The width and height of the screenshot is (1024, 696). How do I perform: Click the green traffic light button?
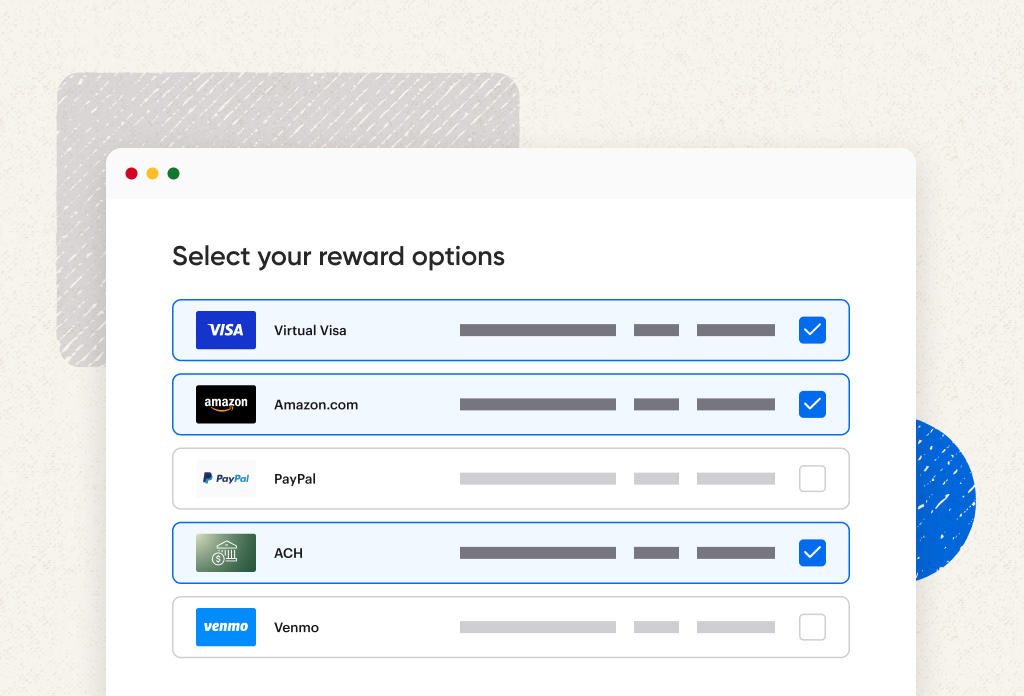click(x=173, y=172)
